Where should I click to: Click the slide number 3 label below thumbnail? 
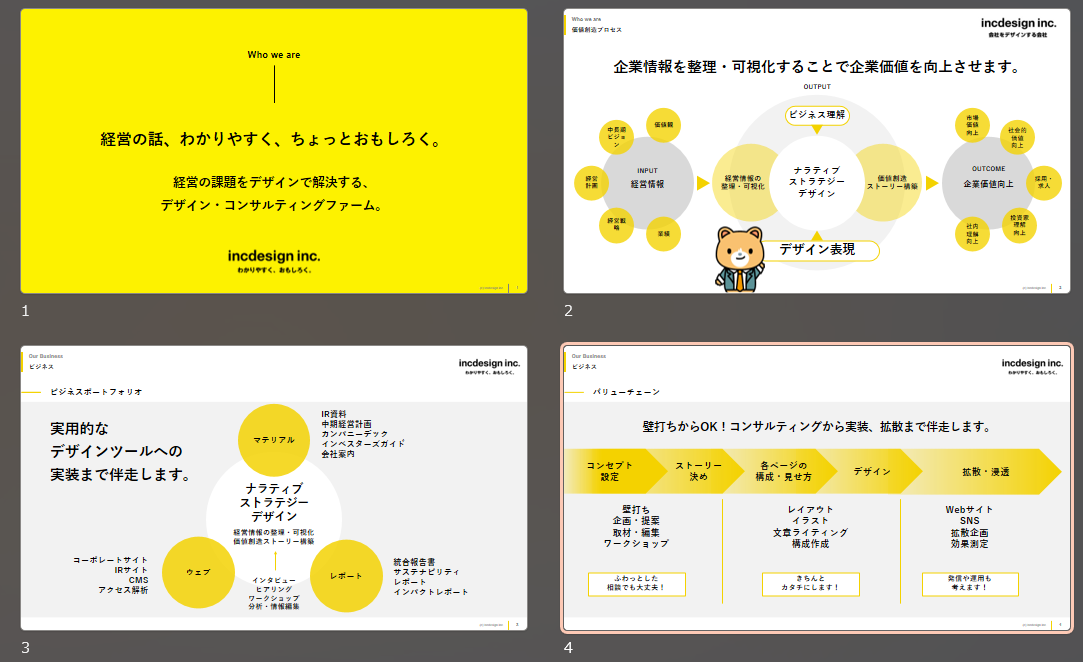pos(26,648)
